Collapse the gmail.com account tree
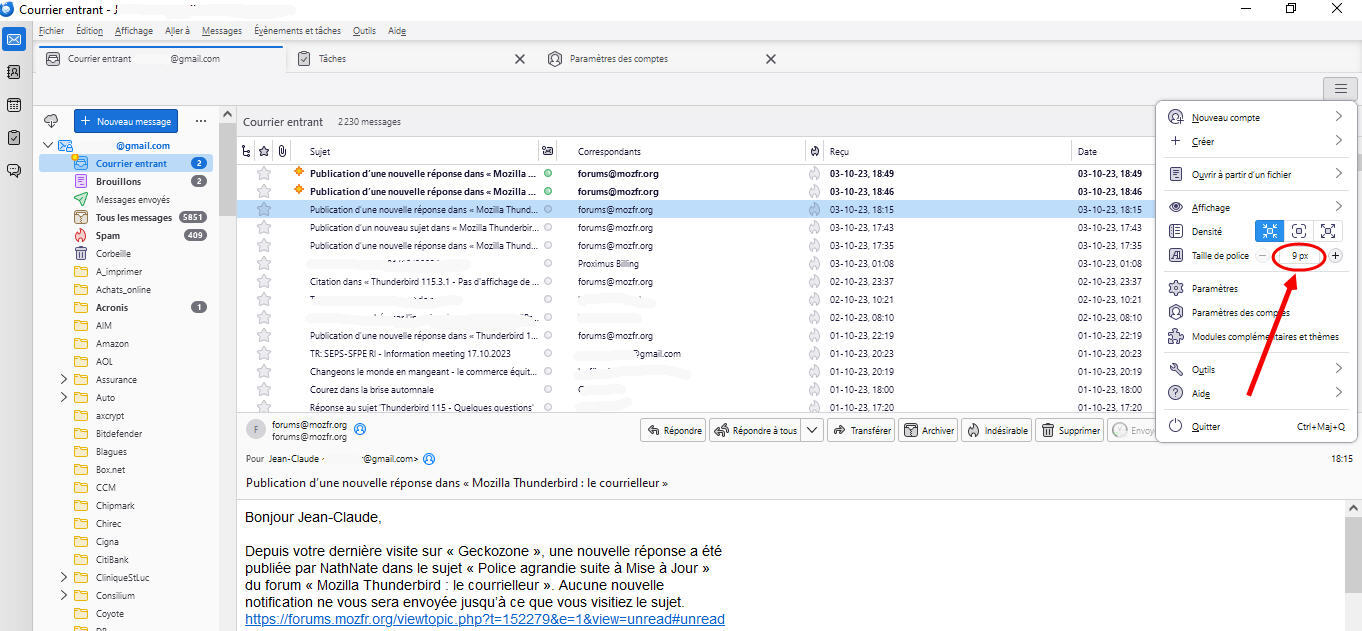Image resolution: width=1362 pixels, height=631 pixels. tap(47, 146)
